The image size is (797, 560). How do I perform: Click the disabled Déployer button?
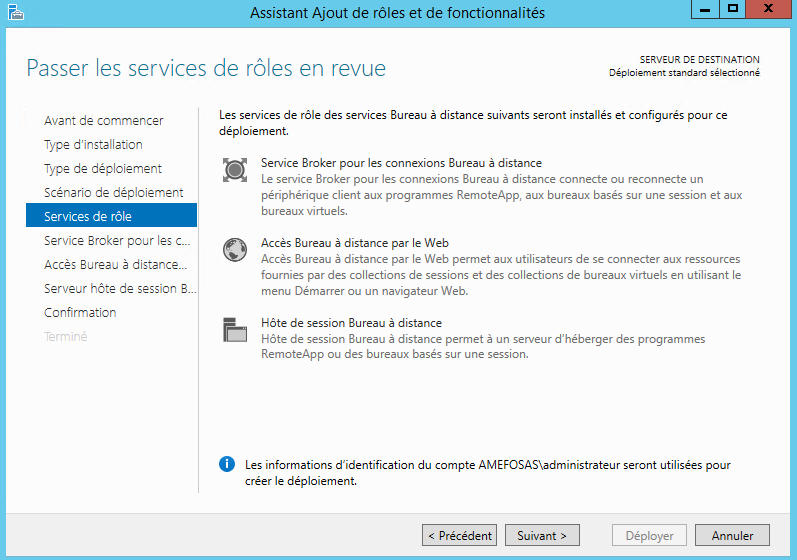tap(650, 535)
